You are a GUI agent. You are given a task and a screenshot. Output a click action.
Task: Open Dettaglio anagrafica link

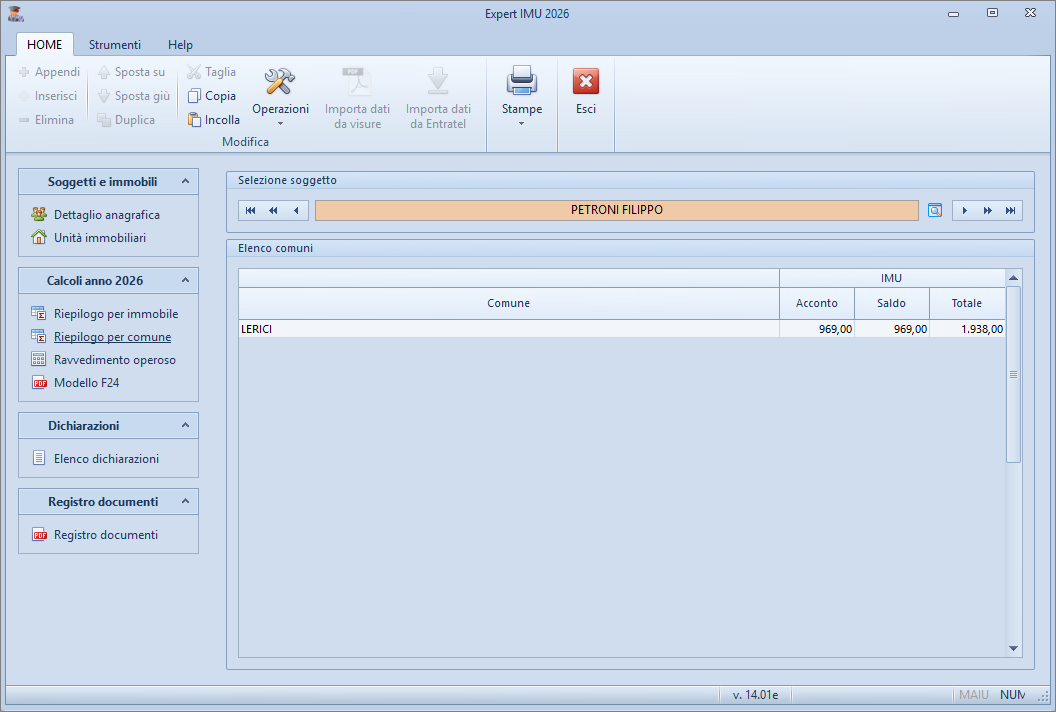click(x=106, y=215)
